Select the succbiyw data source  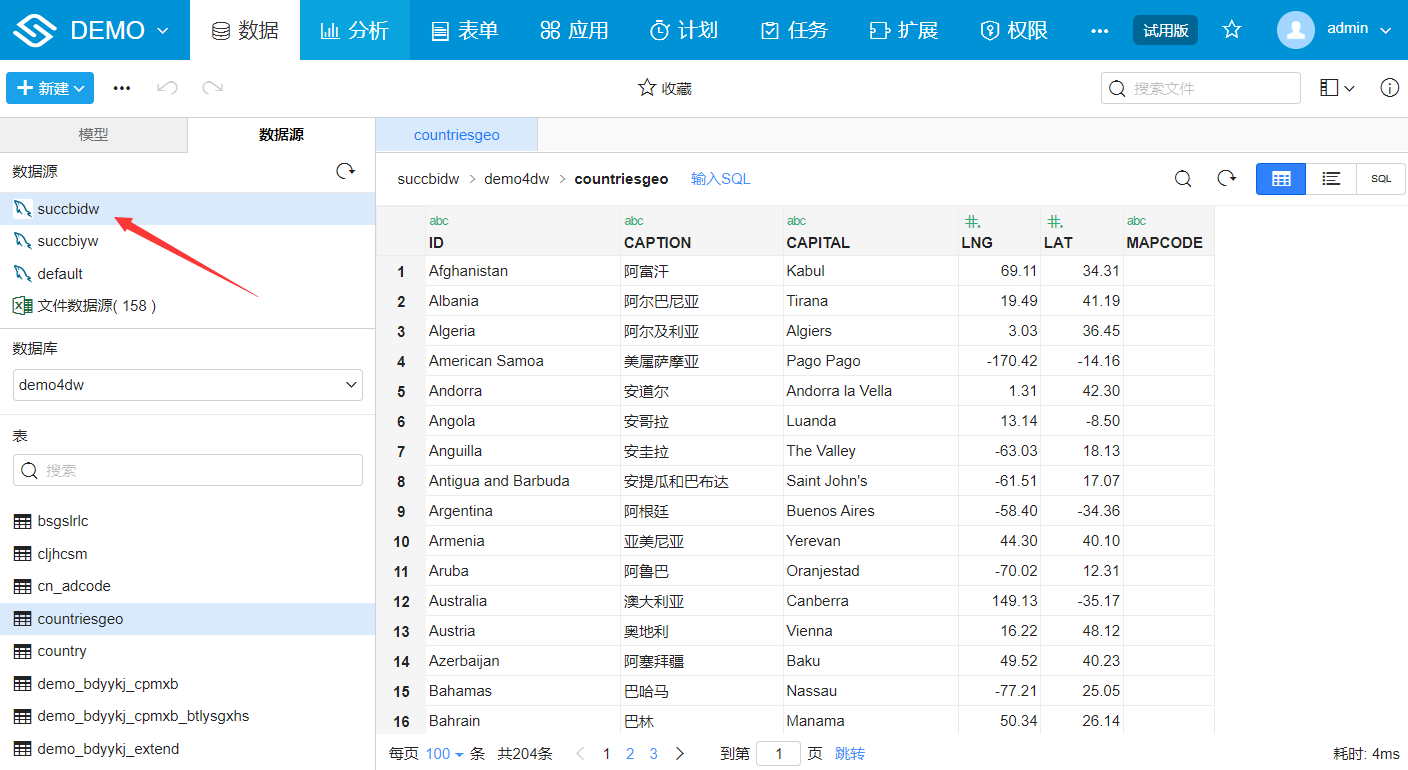coord(68,241)
